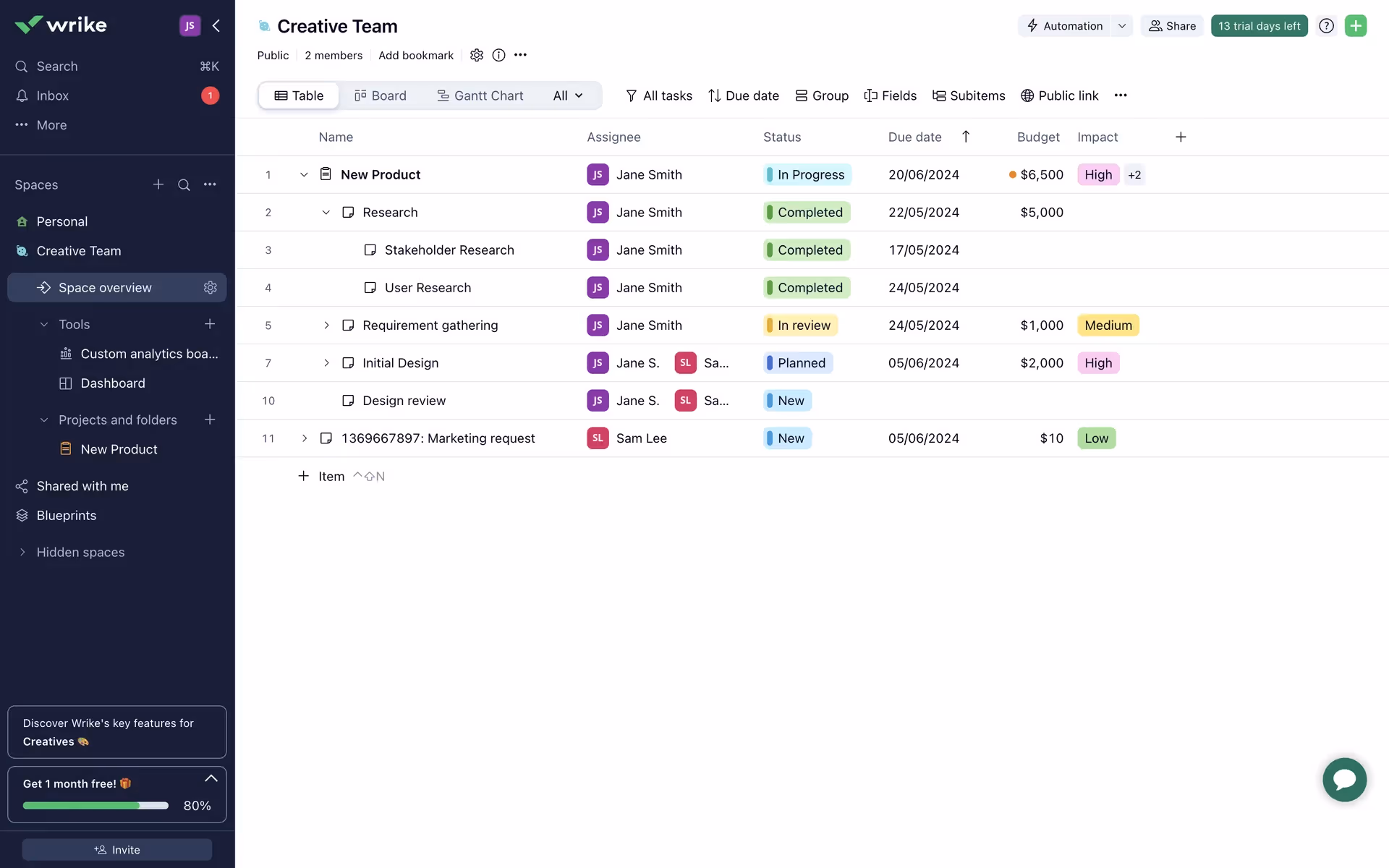The image size is (1389, 868).
Task: Mark Design review task checkbox
Action: pos(348,401)
